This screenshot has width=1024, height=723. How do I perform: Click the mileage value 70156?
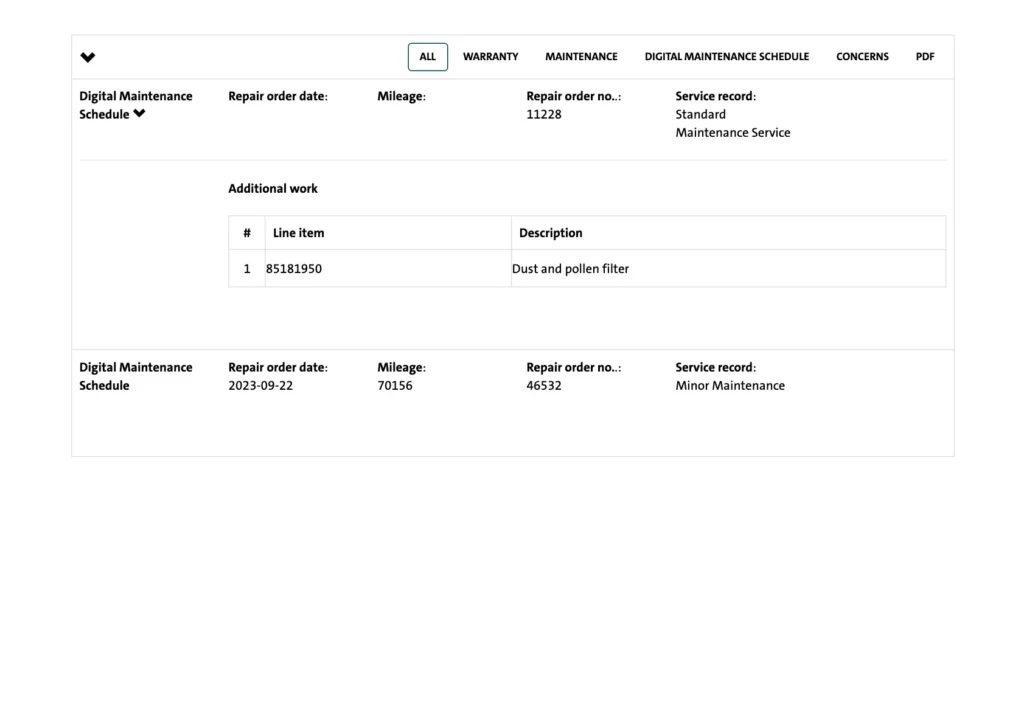click(394, 386)
